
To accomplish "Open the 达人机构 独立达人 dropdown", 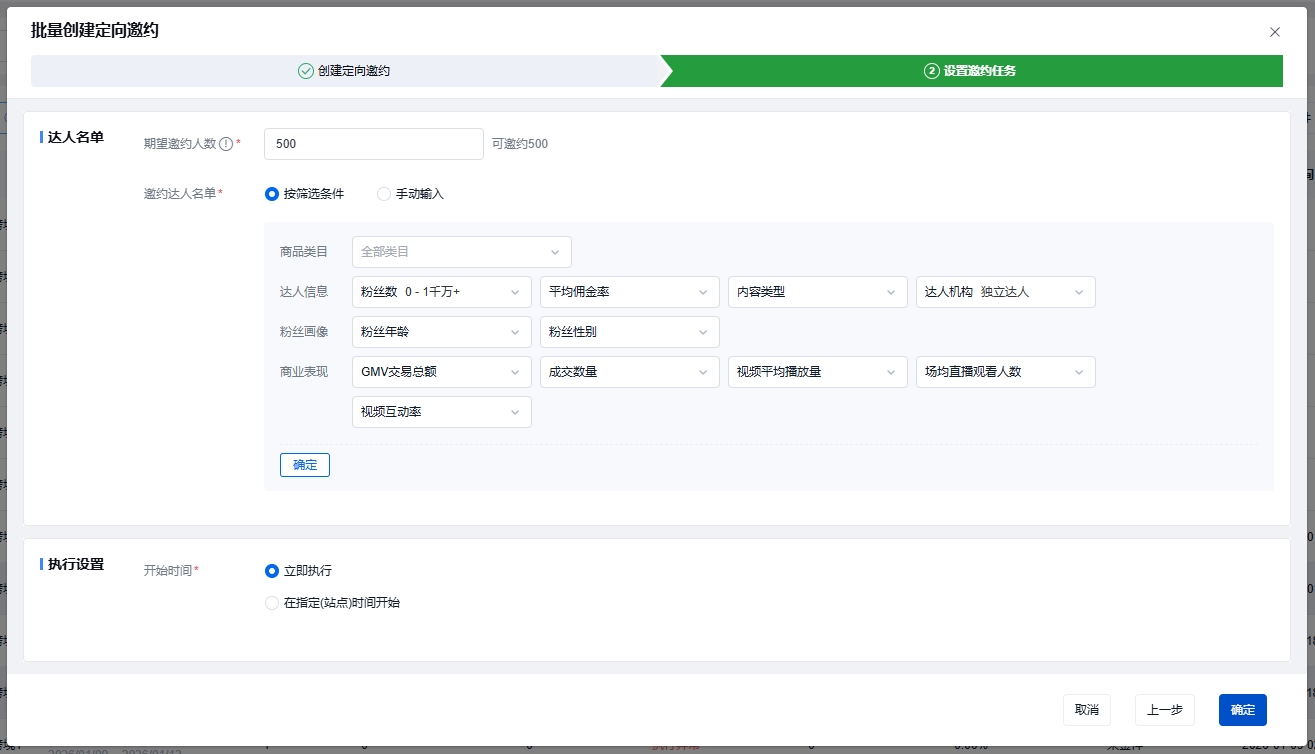I will tap(1005, 292).
